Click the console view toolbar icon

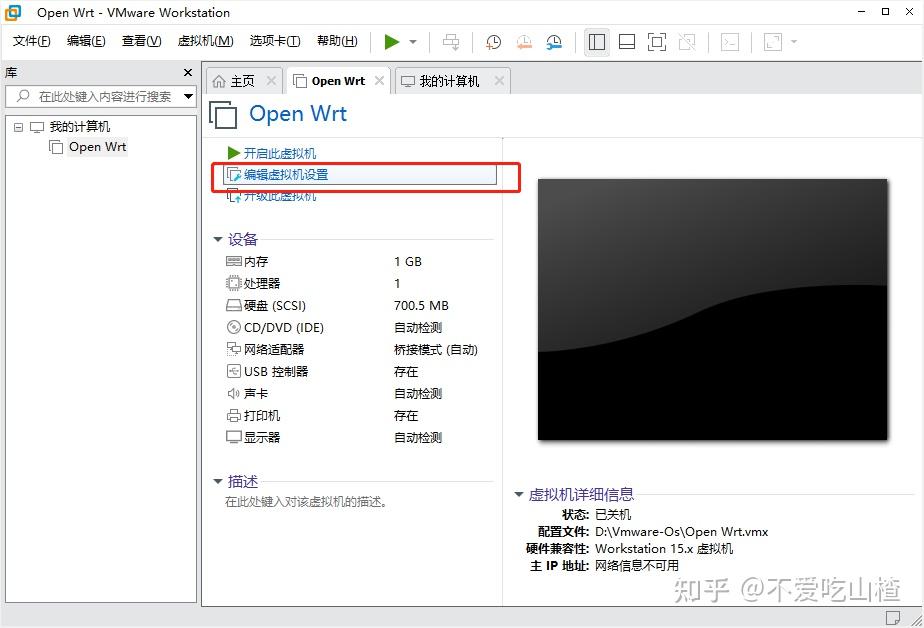[730, 42]
